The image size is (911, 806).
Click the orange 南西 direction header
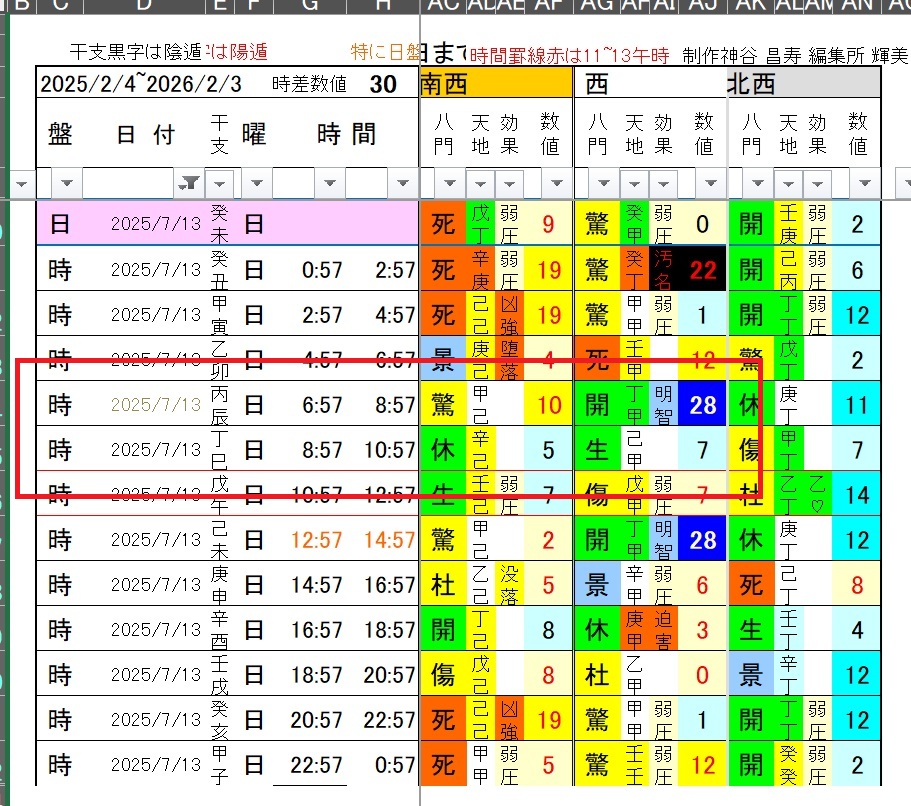tap(496, 84)
